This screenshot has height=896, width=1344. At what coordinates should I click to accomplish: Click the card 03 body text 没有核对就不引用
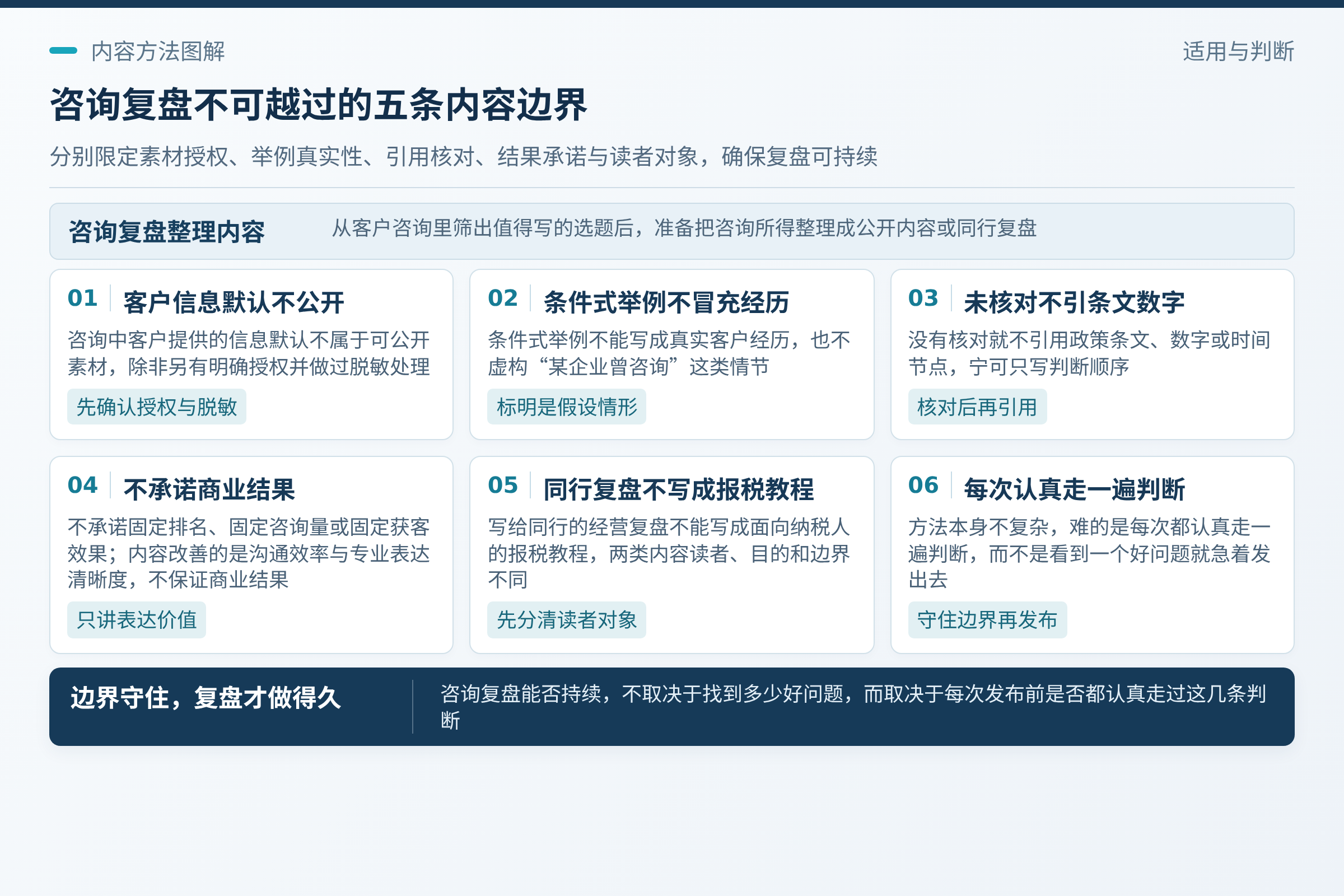[1090, 353]
